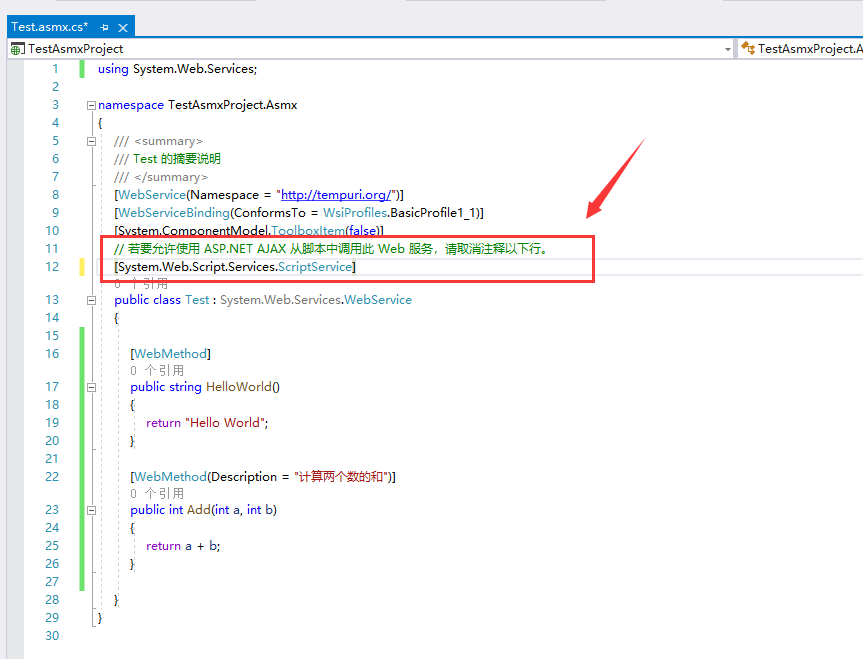Click the reference count above HelloWorld
This screenshot has height=659, width=863.
157,371
